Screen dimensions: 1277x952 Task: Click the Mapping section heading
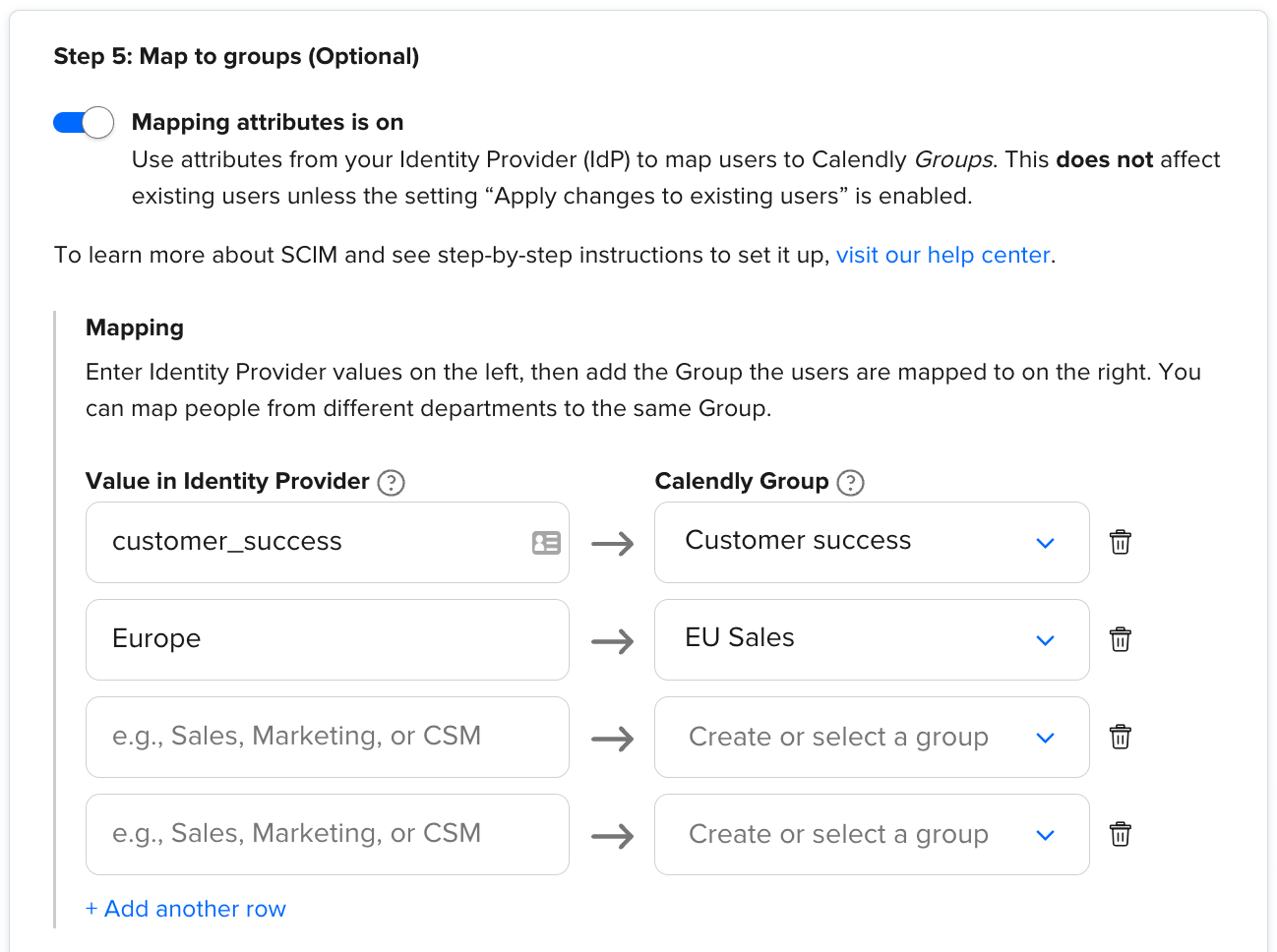[x=135, y=327]
